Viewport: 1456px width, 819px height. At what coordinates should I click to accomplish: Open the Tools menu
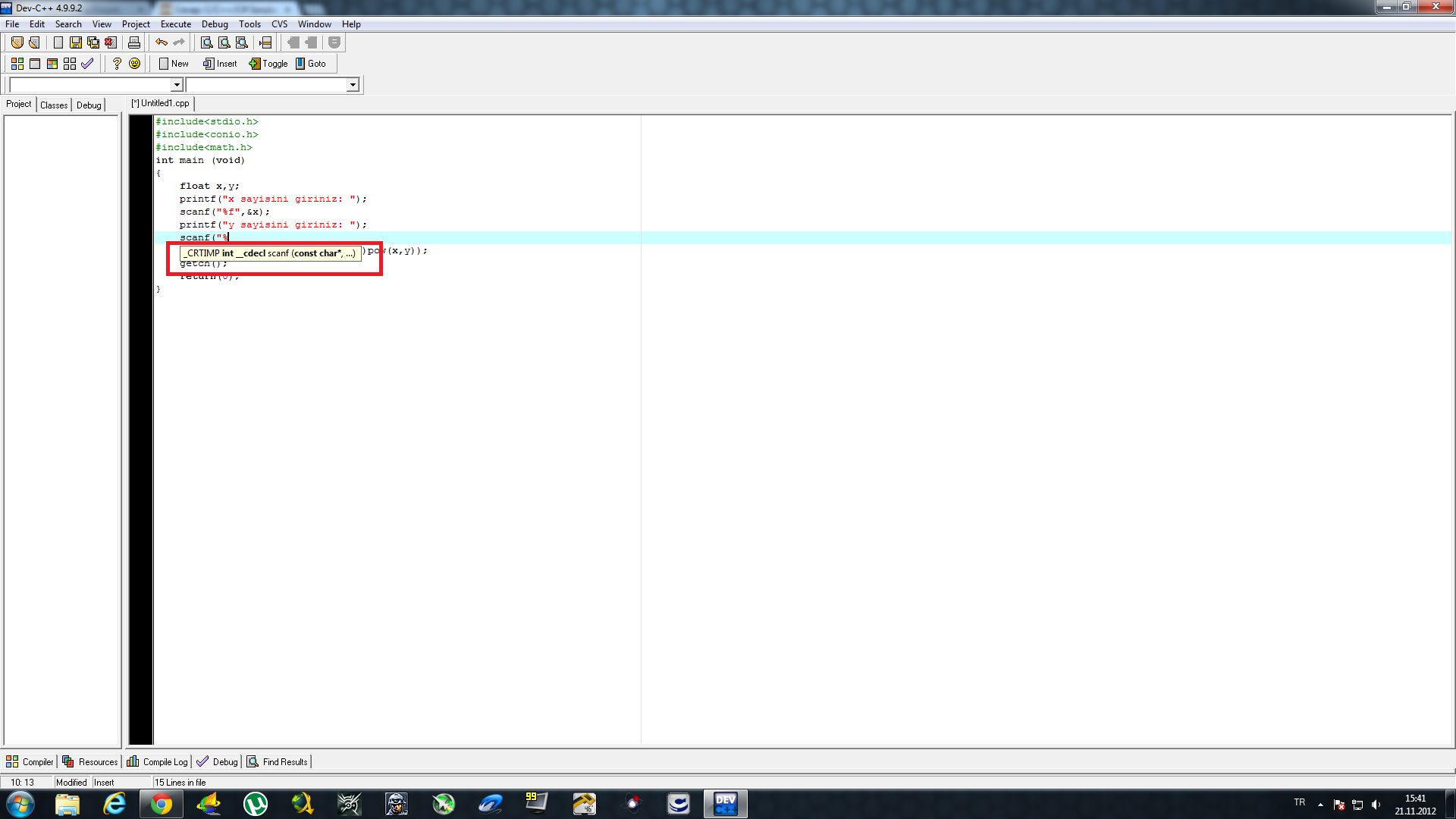(x=249, y=24)
